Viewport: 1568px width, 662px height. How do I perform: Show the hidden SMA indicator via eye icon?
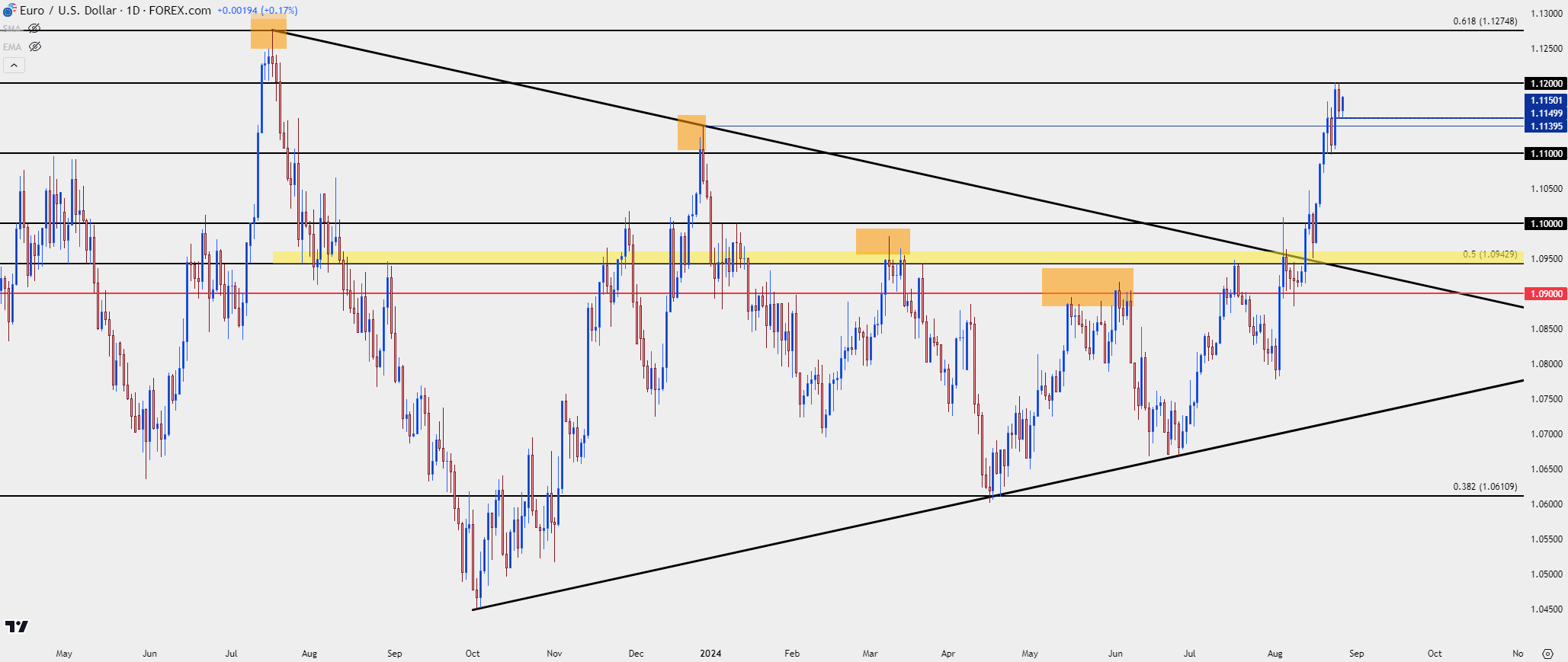(x=34, y=28)
